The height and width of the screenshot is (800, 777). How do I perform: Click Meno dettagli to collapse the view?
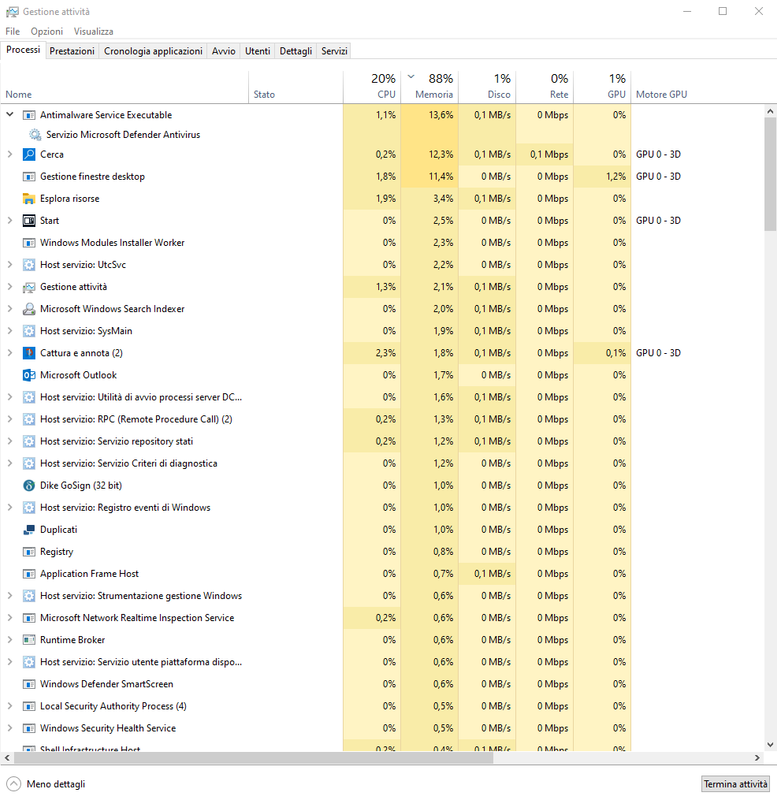click(x=46, y=784)
